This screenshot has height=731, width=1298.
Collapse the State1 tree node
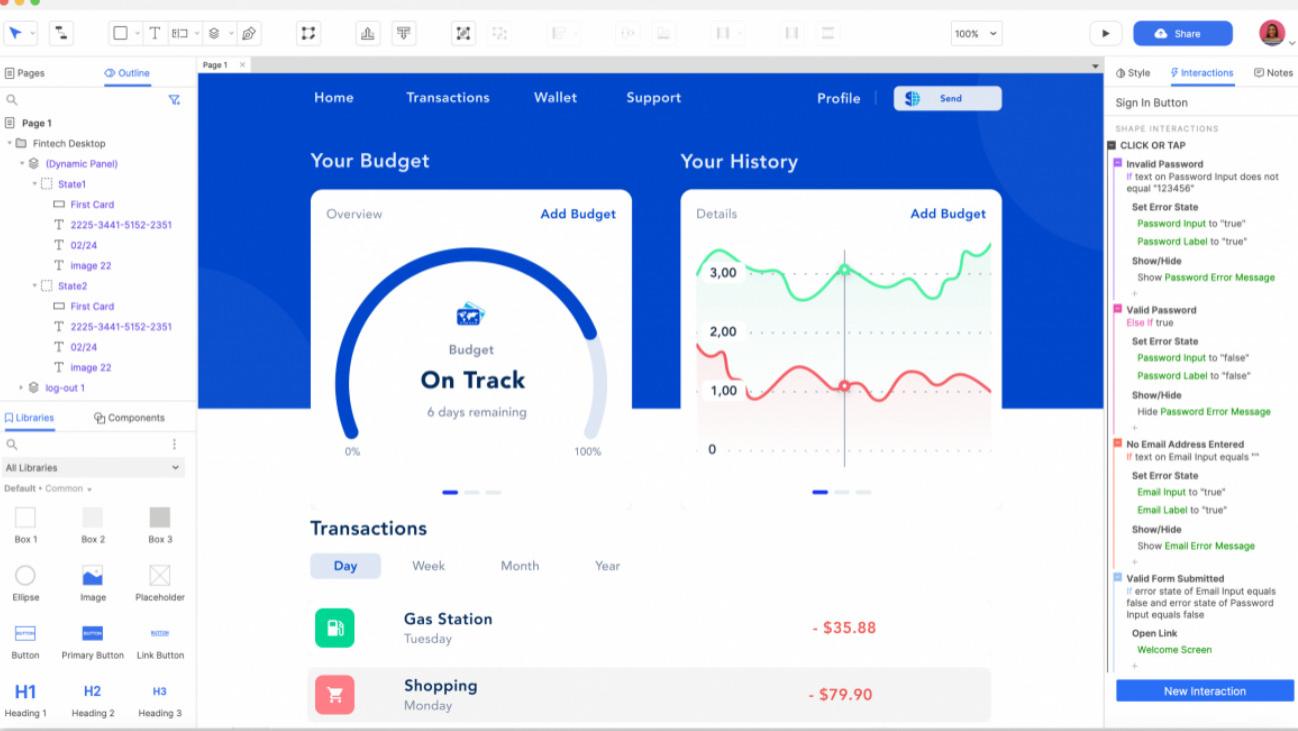(x=35, y=184)
